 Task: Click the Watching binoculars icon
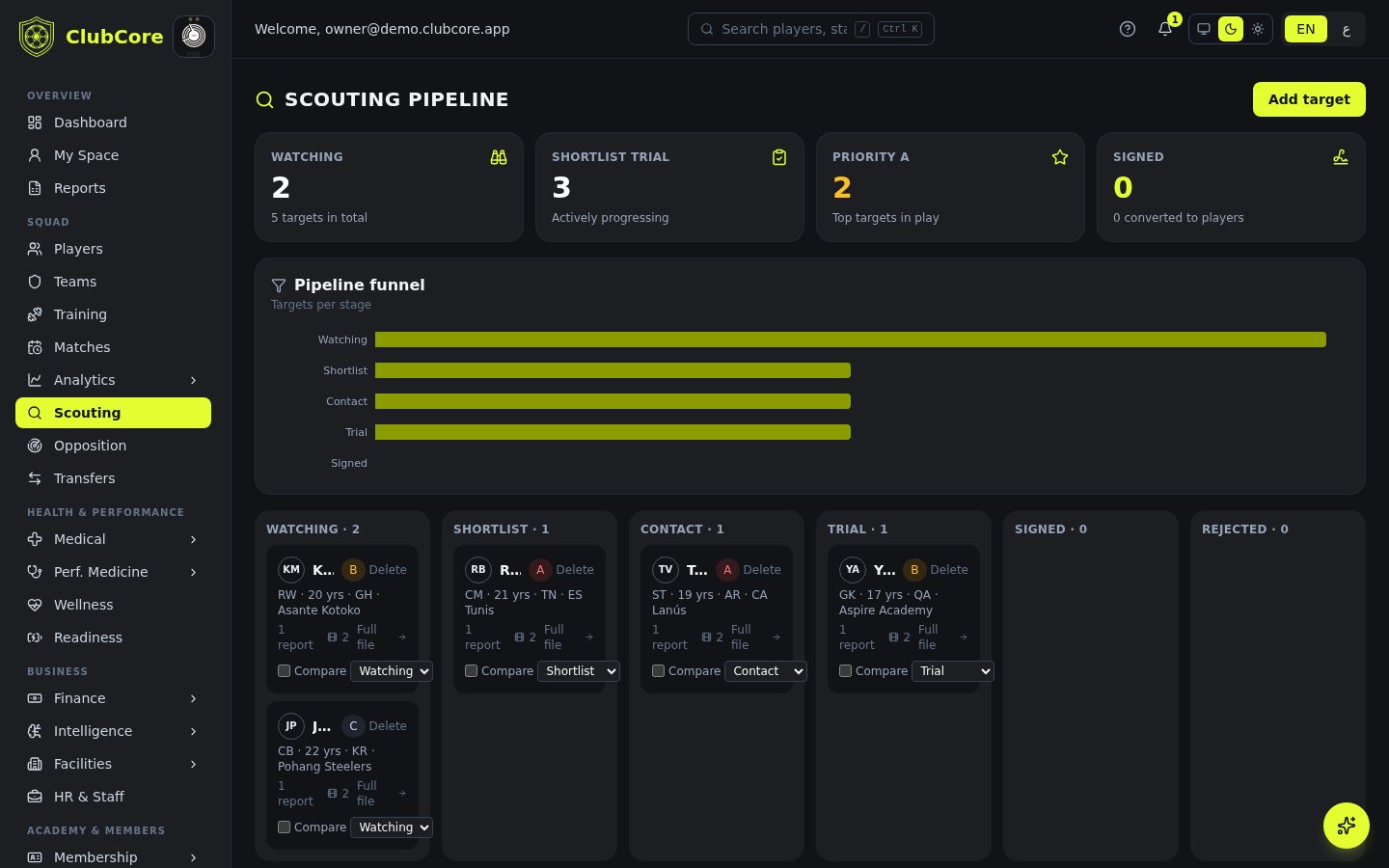(x=499, y=157)
